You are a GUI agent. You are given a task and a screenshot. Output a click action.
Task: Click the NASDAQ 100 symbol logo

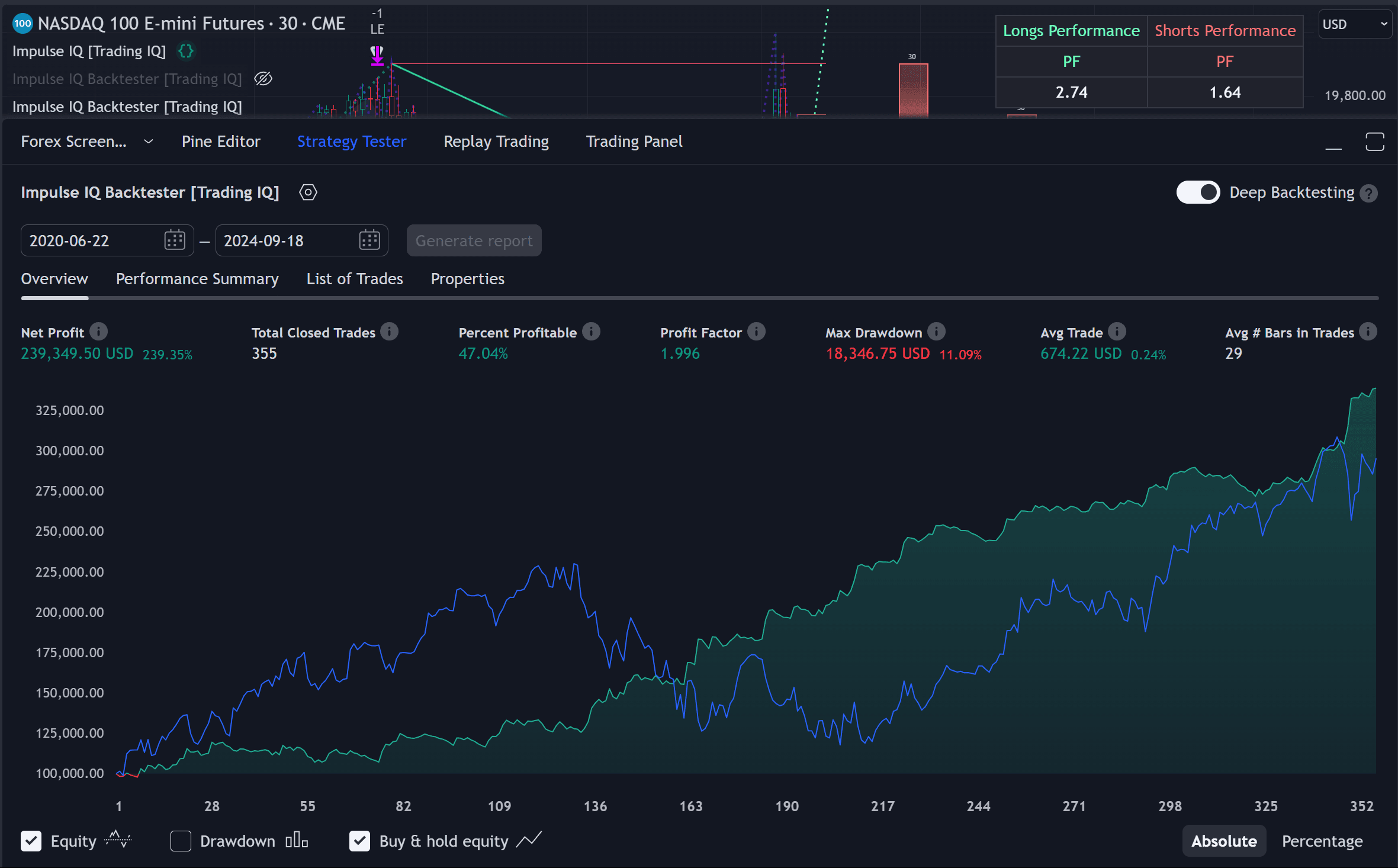(x=23, y=24)
